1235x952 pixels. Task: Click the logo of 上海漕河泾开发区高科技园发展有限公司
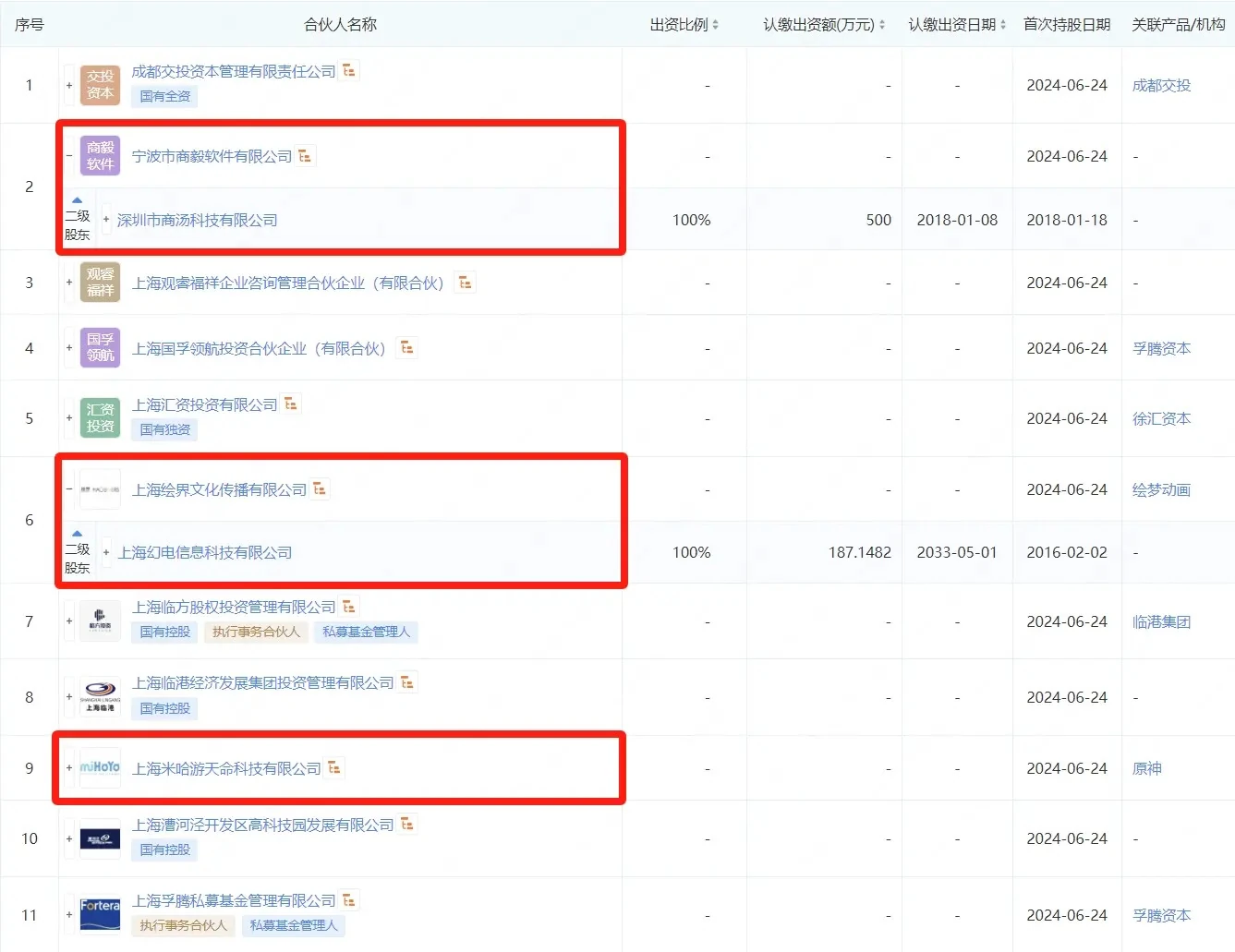(100, 838)
